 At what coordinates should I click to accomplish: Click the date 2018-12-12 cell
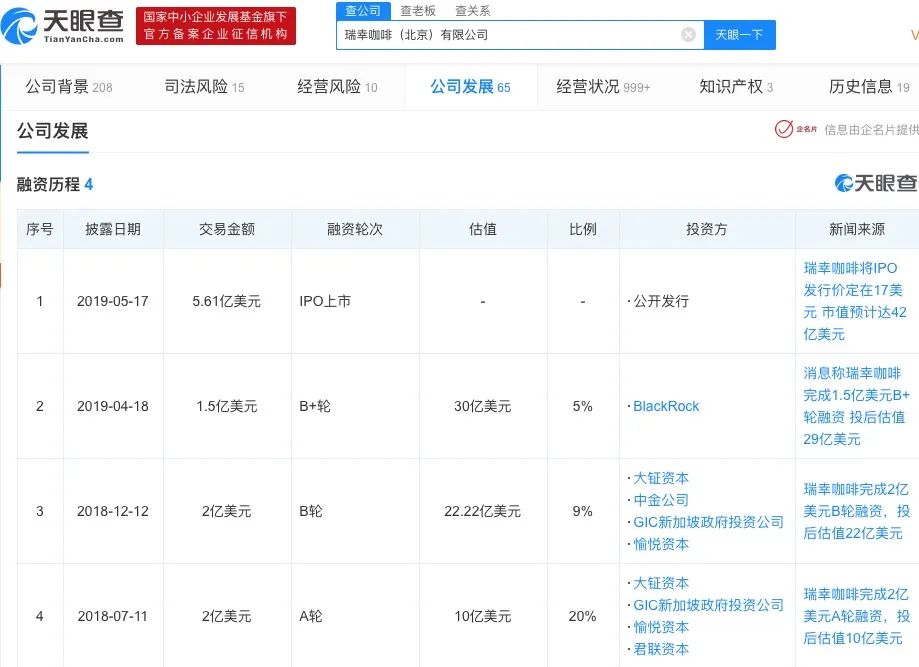click(113, 511)
